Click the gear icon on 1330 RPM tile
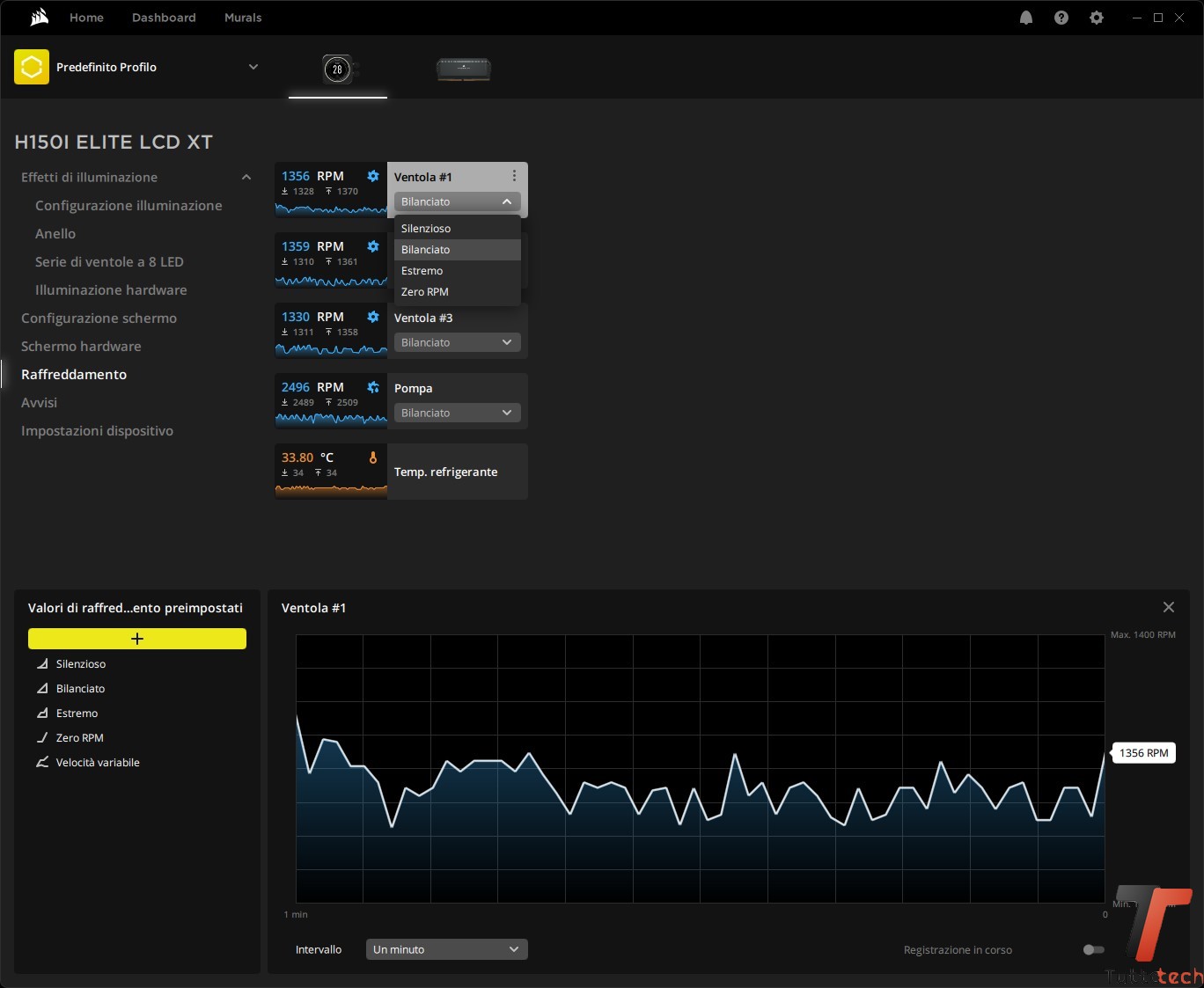1204x988 pixels. click(373, 317)
